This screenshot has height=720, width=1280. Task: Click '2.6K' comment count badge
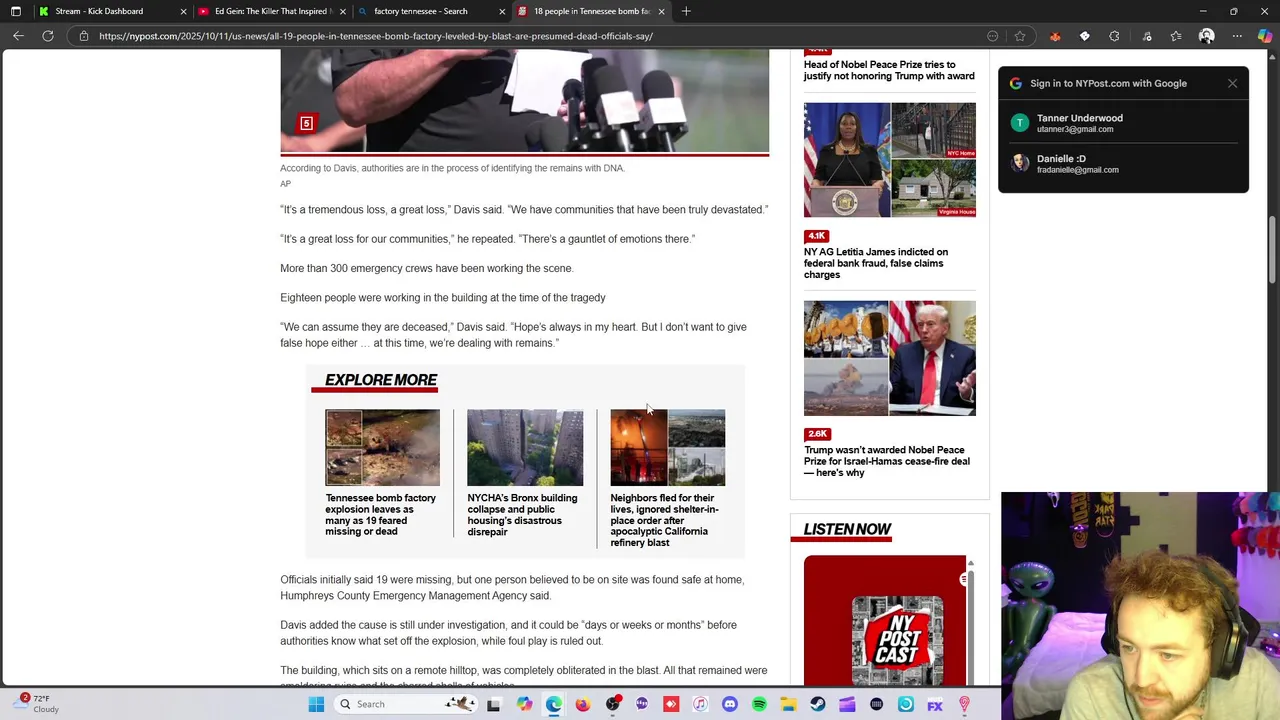(x=817, y=434)
